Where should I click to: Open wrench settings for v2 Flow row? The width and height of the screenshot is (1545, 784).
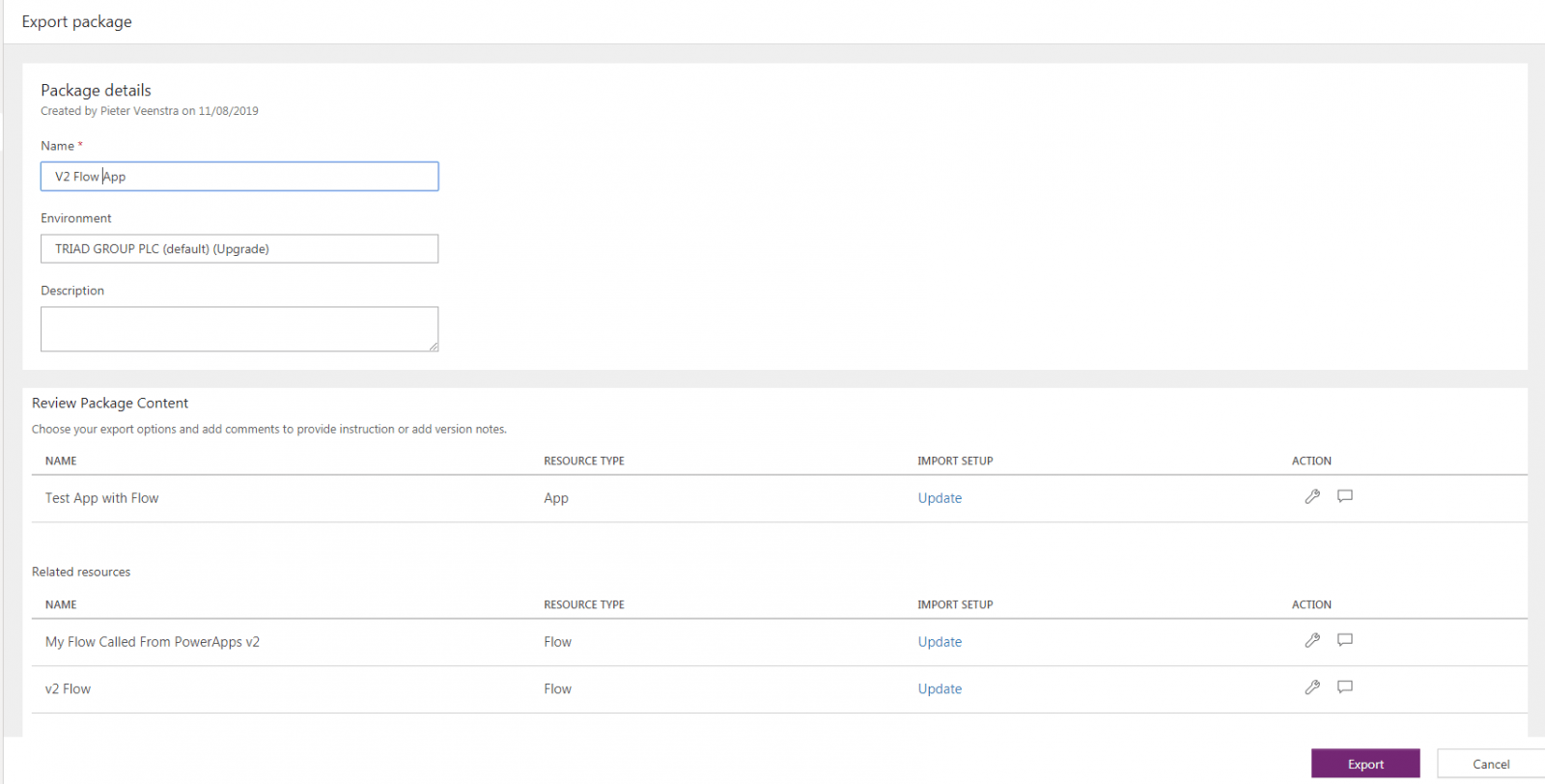coord(1312,687)
